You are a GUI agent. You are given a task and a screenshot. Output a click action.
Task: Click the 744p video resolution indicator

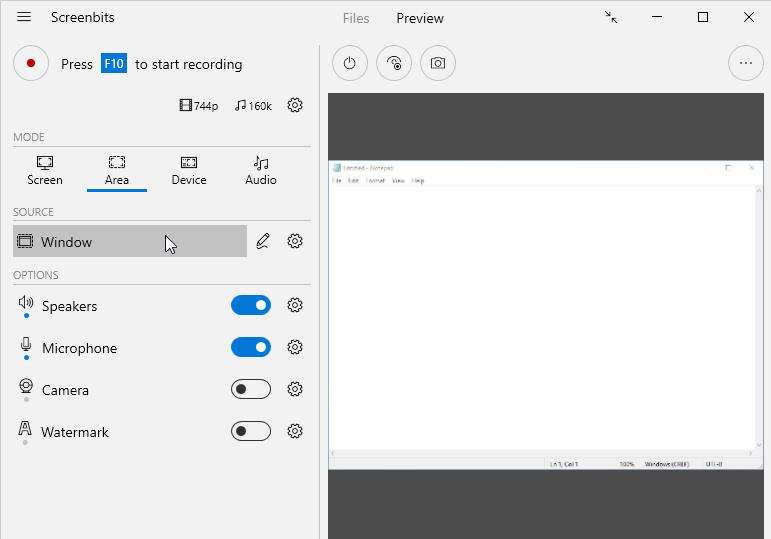[199, 106]
